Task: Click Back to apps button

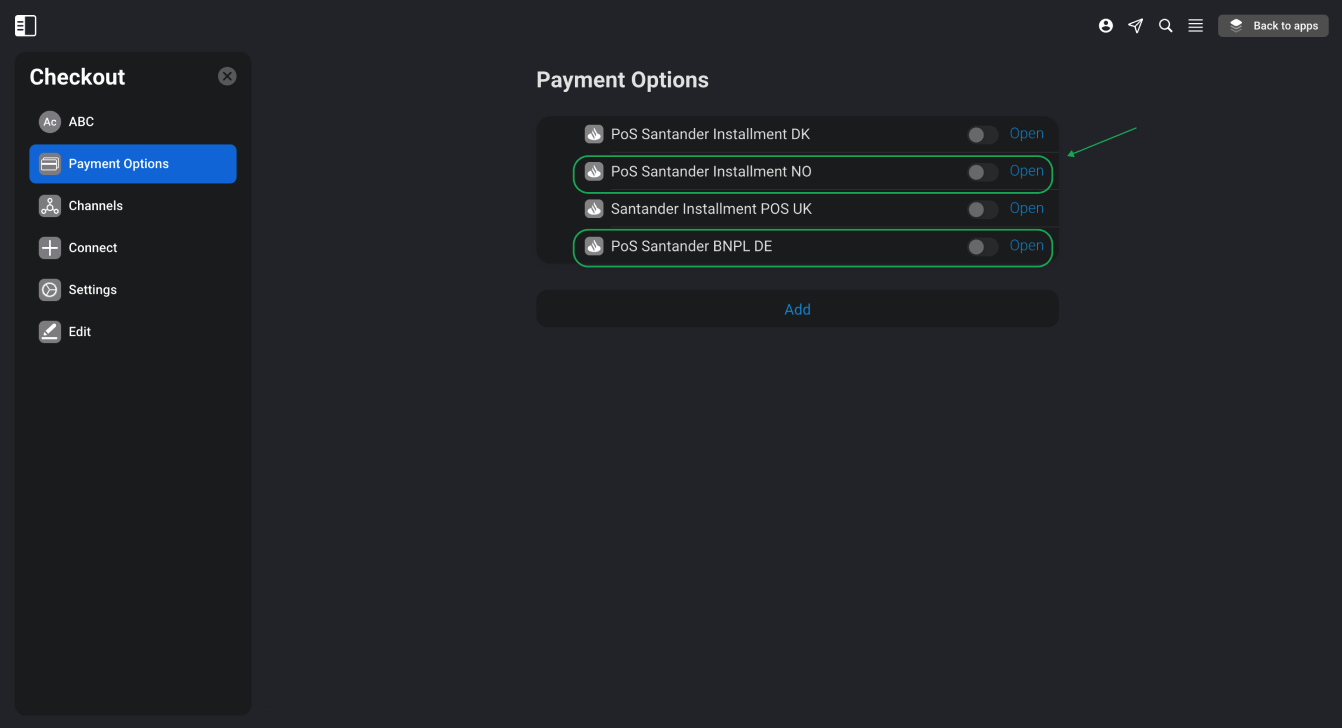Action: (x=1273, y=26)
